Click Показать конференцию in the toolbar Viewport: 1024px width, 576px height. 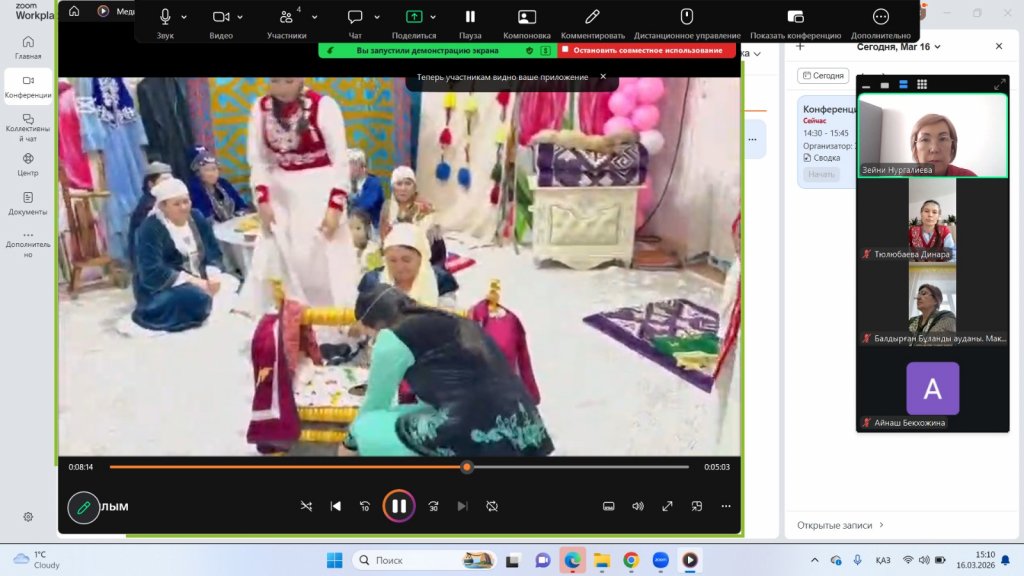(x=795, y=17)
